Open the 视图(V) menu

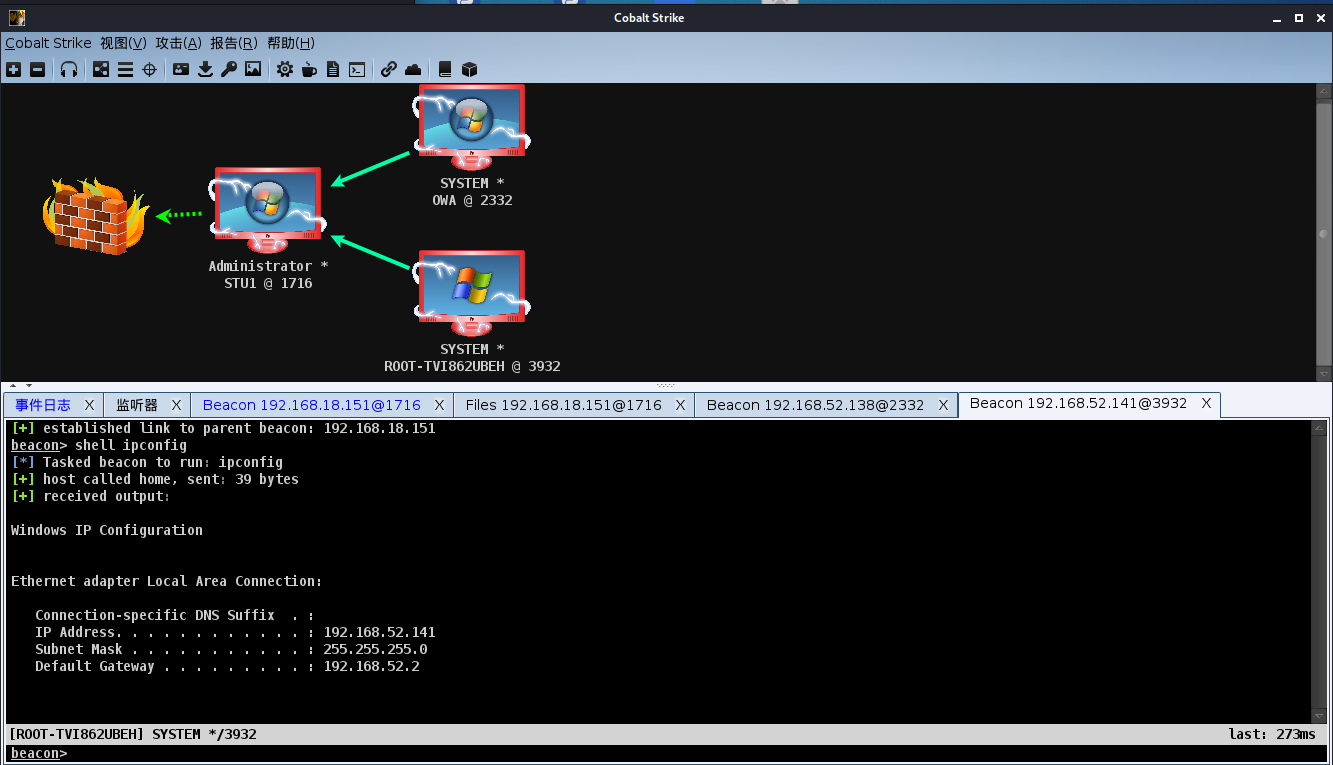click(123, 43)
